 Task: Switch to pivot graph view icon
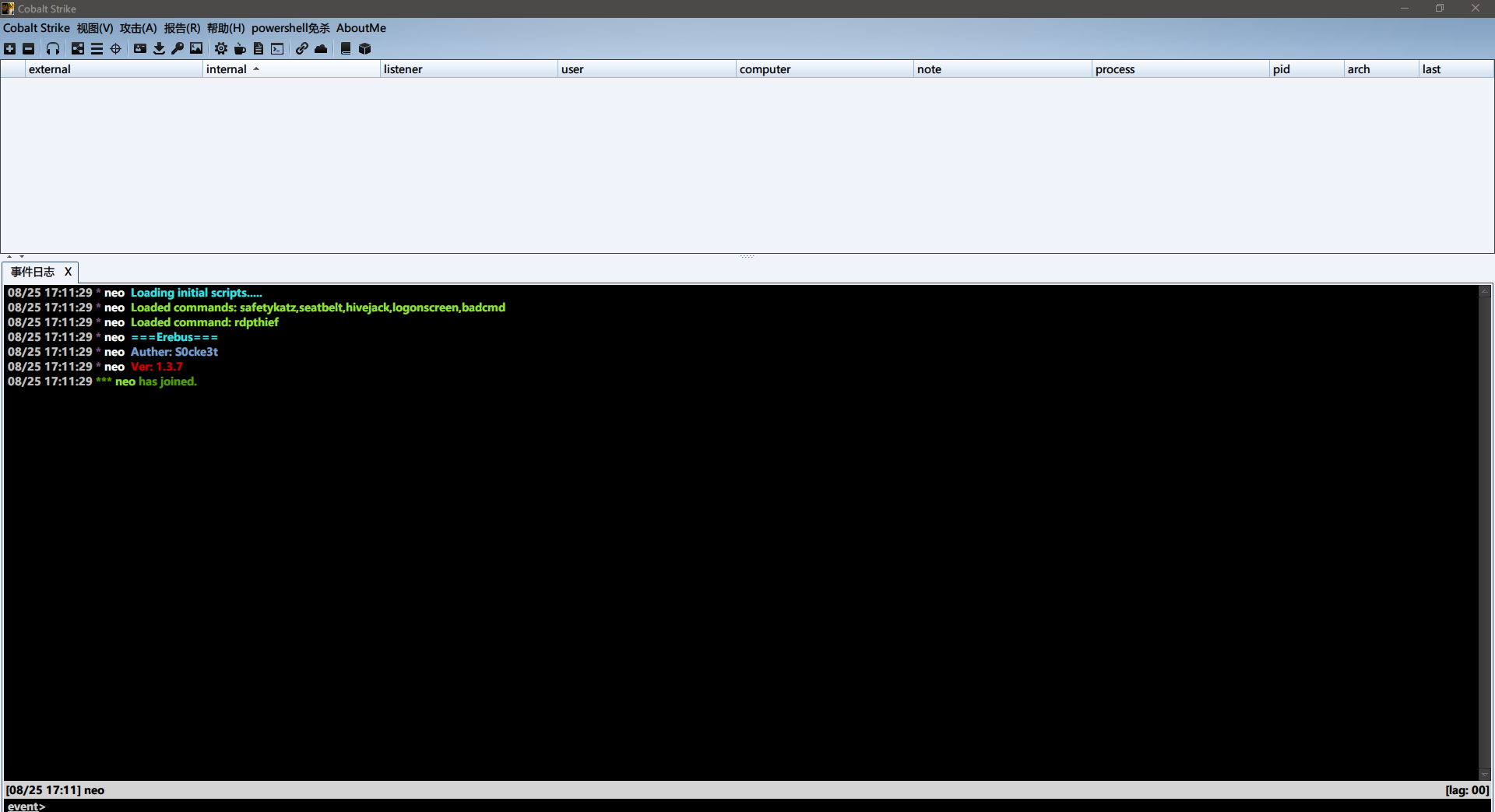coord(78,48)
